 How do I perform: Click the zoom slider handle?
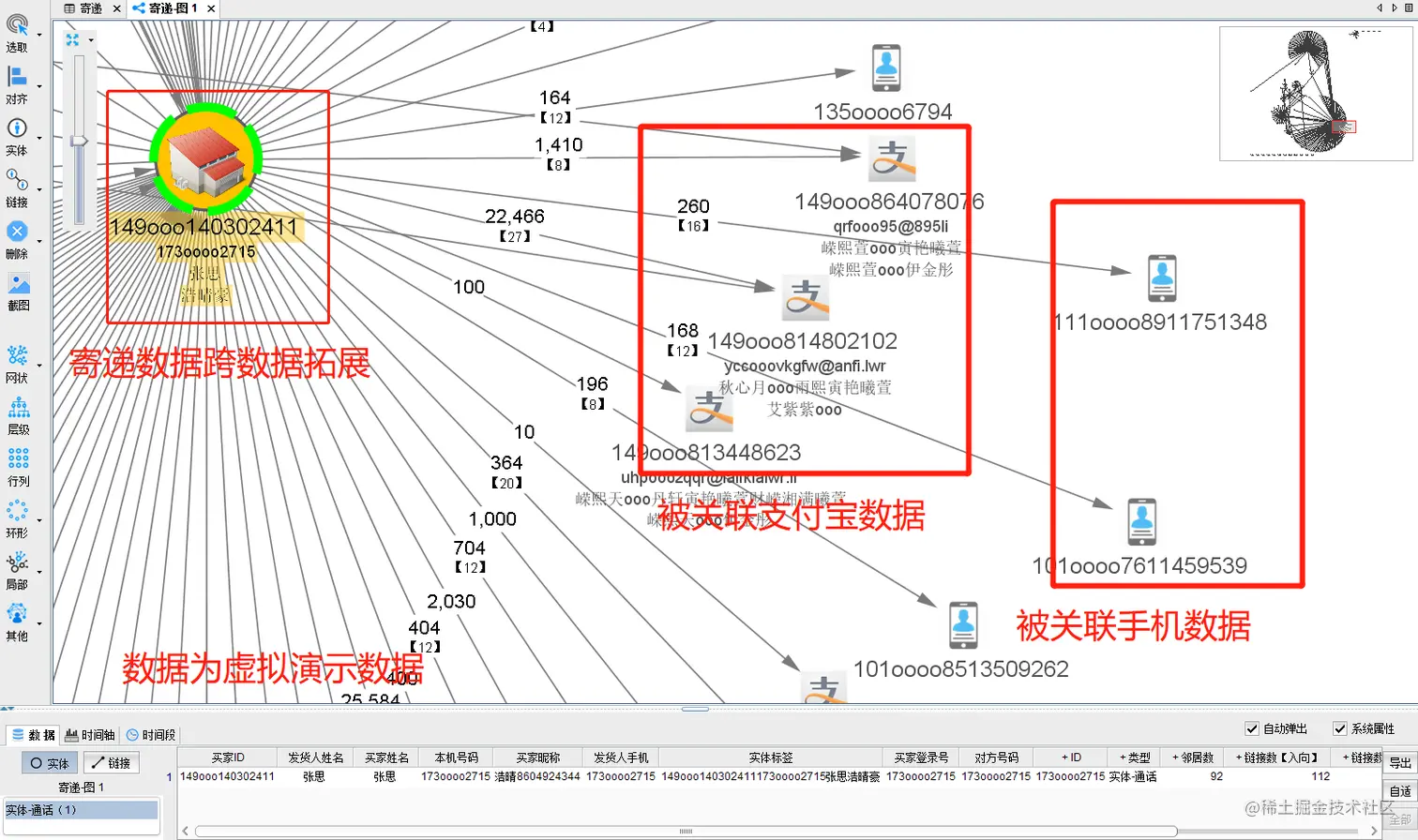coord(80,141)
